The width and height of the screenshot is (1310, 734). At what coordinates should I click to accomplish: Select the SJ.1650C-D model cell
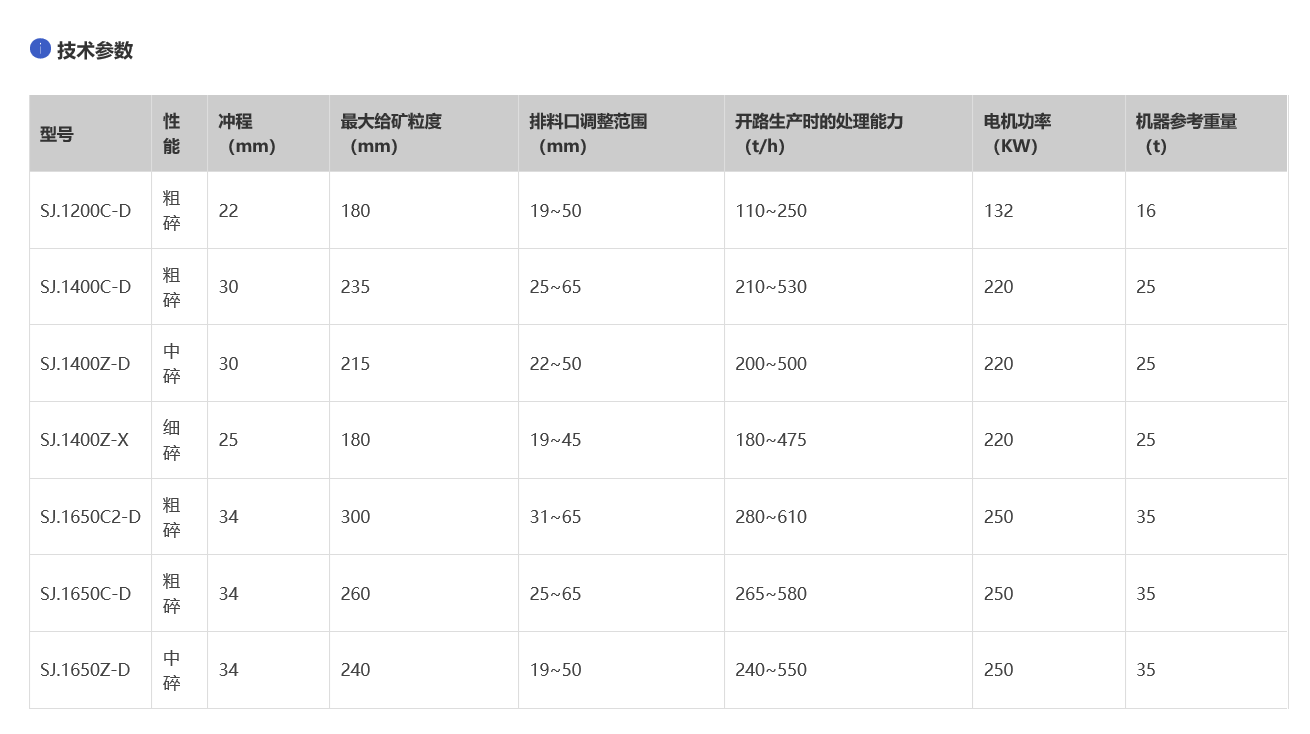click(86, 594)
